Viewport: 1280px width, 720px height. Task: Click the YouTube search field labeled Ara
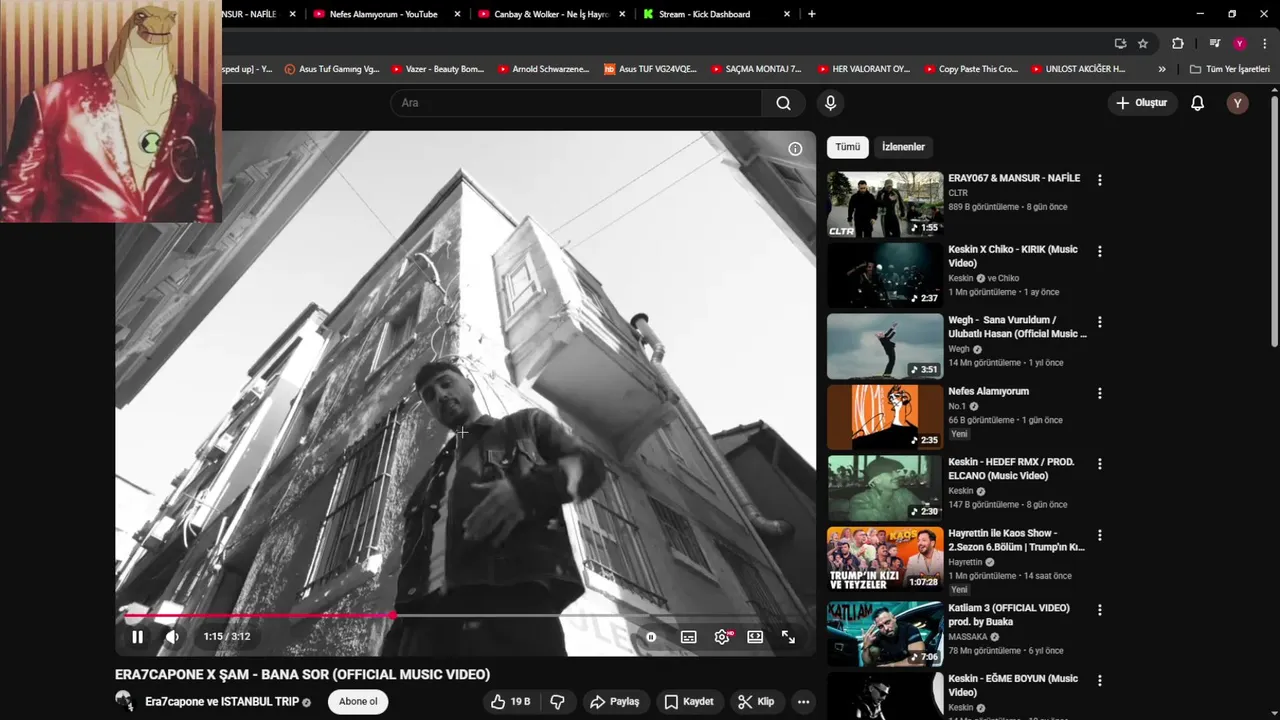point(577,103)
